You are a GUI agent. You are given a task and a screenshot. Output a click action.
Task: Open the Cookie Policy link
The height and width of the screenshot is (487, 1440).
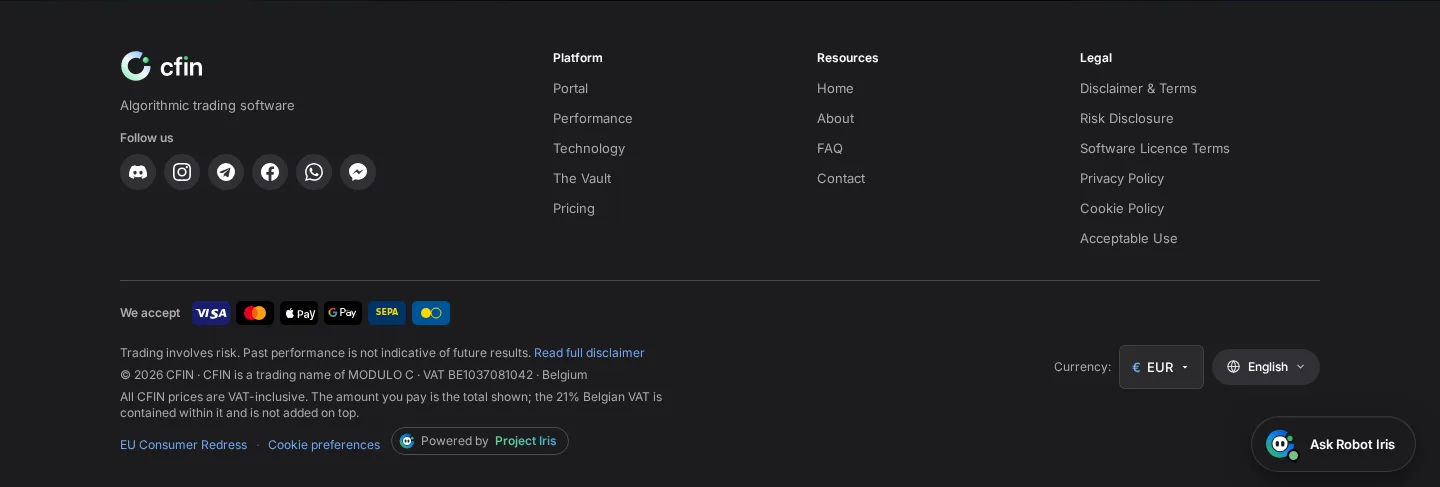click(1122, 208)
